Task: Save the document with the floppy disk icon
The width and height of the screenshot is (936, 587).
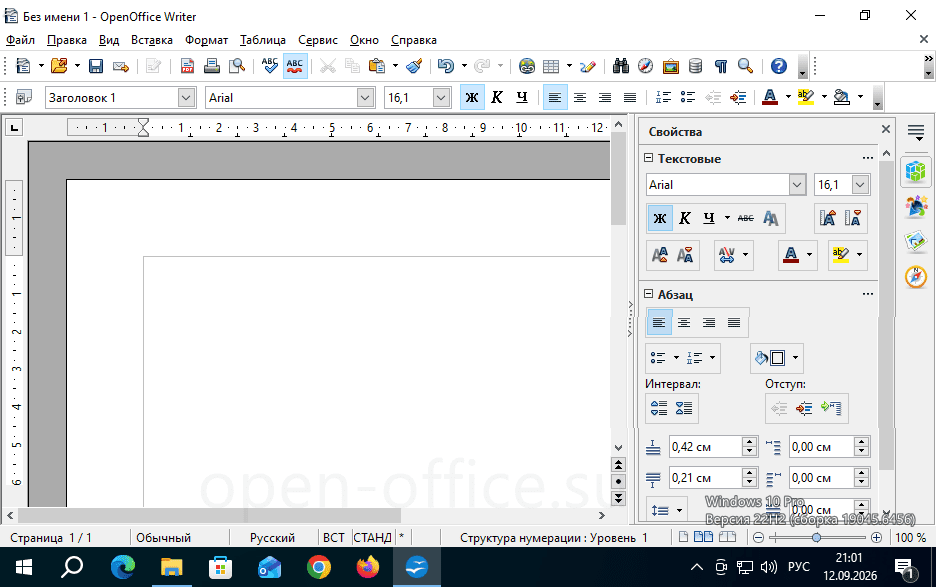Action: pyautogui.click(x=96, y=66)
